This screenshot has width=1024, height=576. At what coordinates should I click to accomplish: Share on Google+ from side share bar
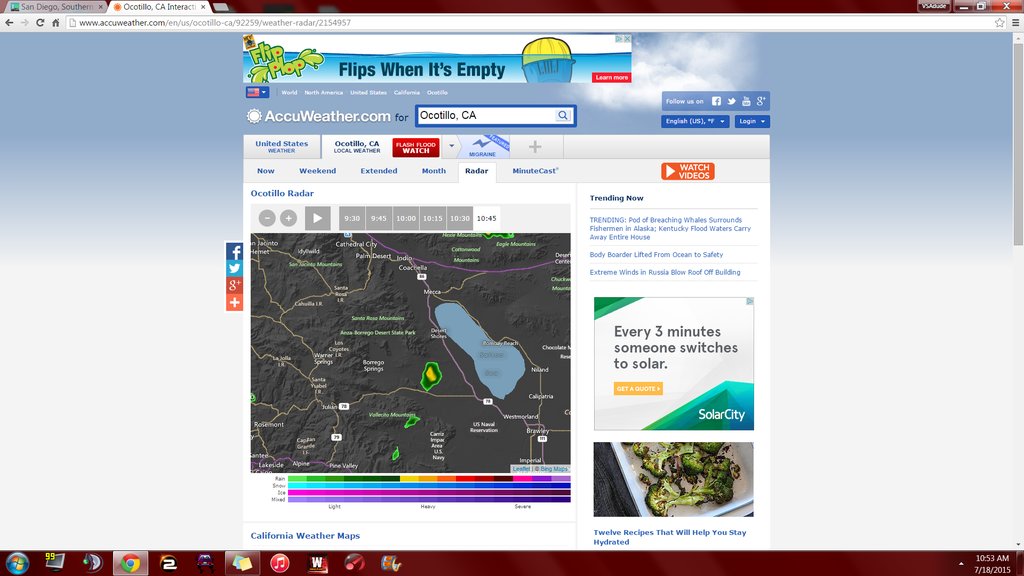pyautogui.click(x=234, y=285)
